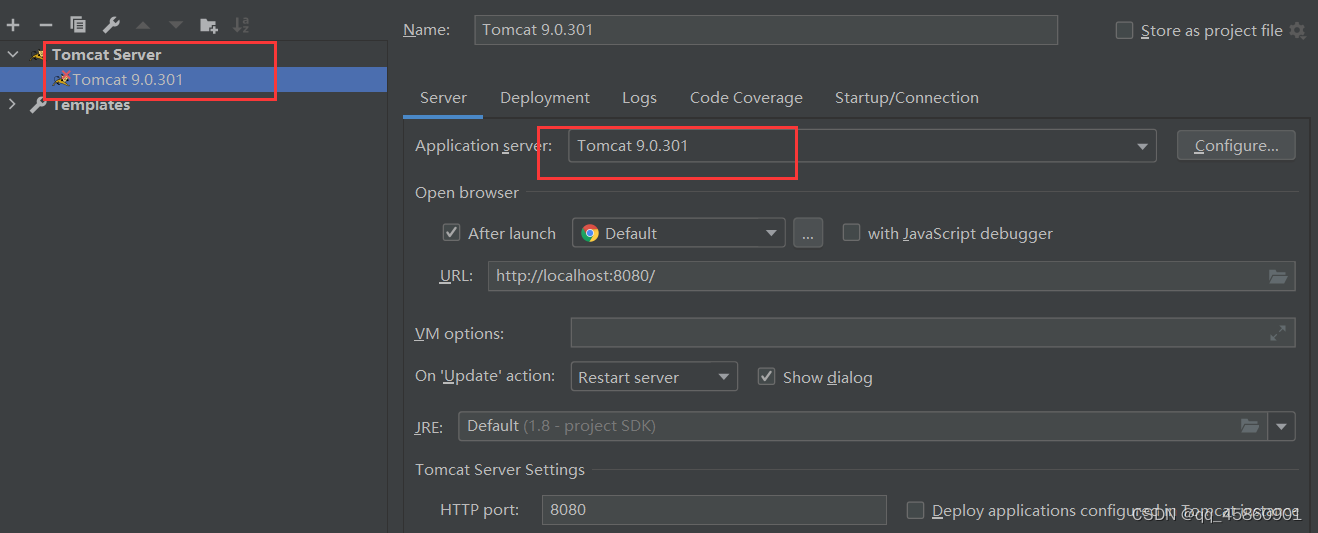Expand the Templates tree node

click(x=13, y=104)
